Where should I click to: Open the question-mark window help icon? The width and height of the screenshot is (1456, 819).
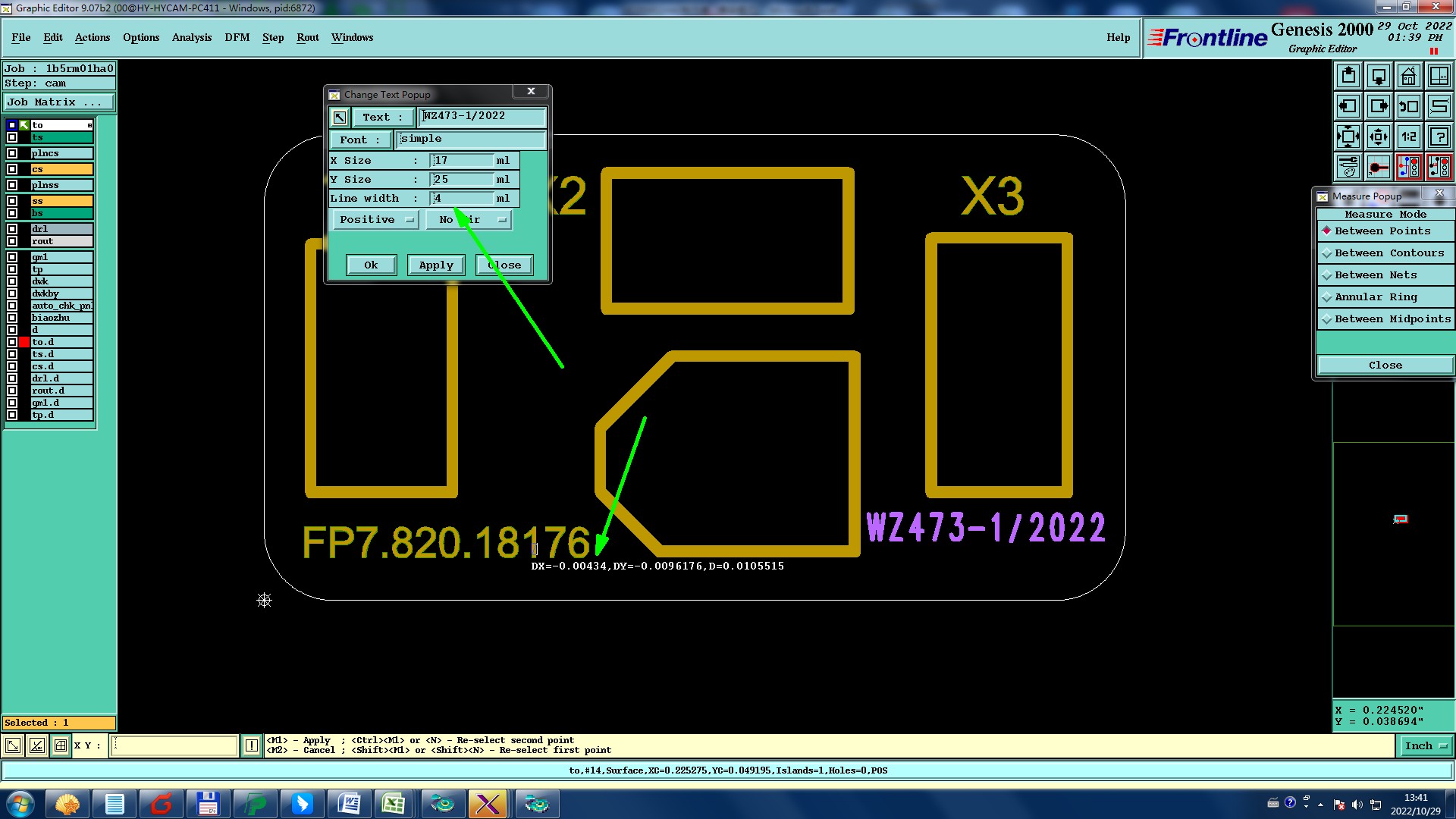(1439, 136)
